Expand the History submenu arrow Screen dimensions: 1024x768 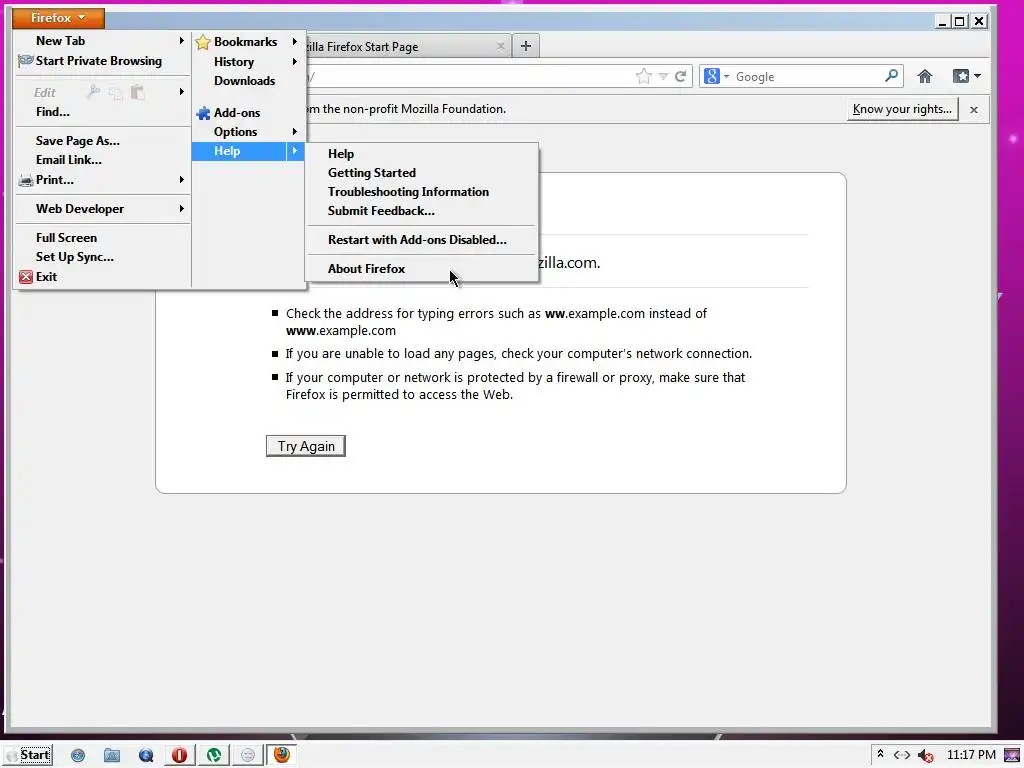click(x=295, y=62)
